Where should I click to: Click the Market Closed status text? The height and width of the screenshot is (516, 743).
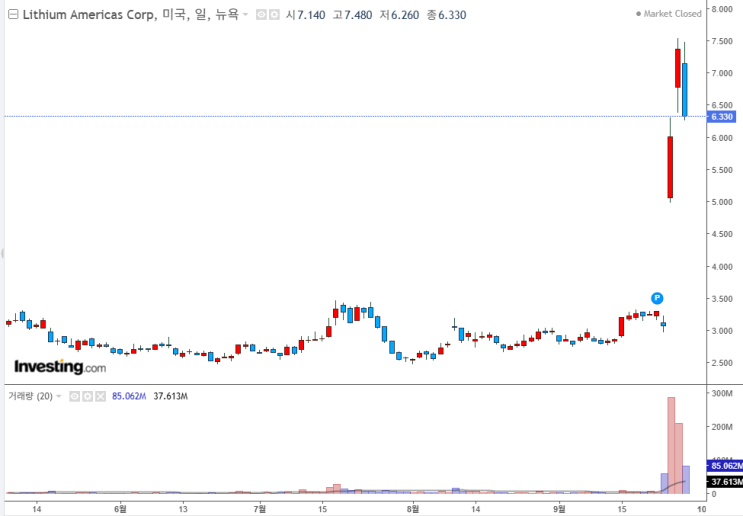point(672,14)
